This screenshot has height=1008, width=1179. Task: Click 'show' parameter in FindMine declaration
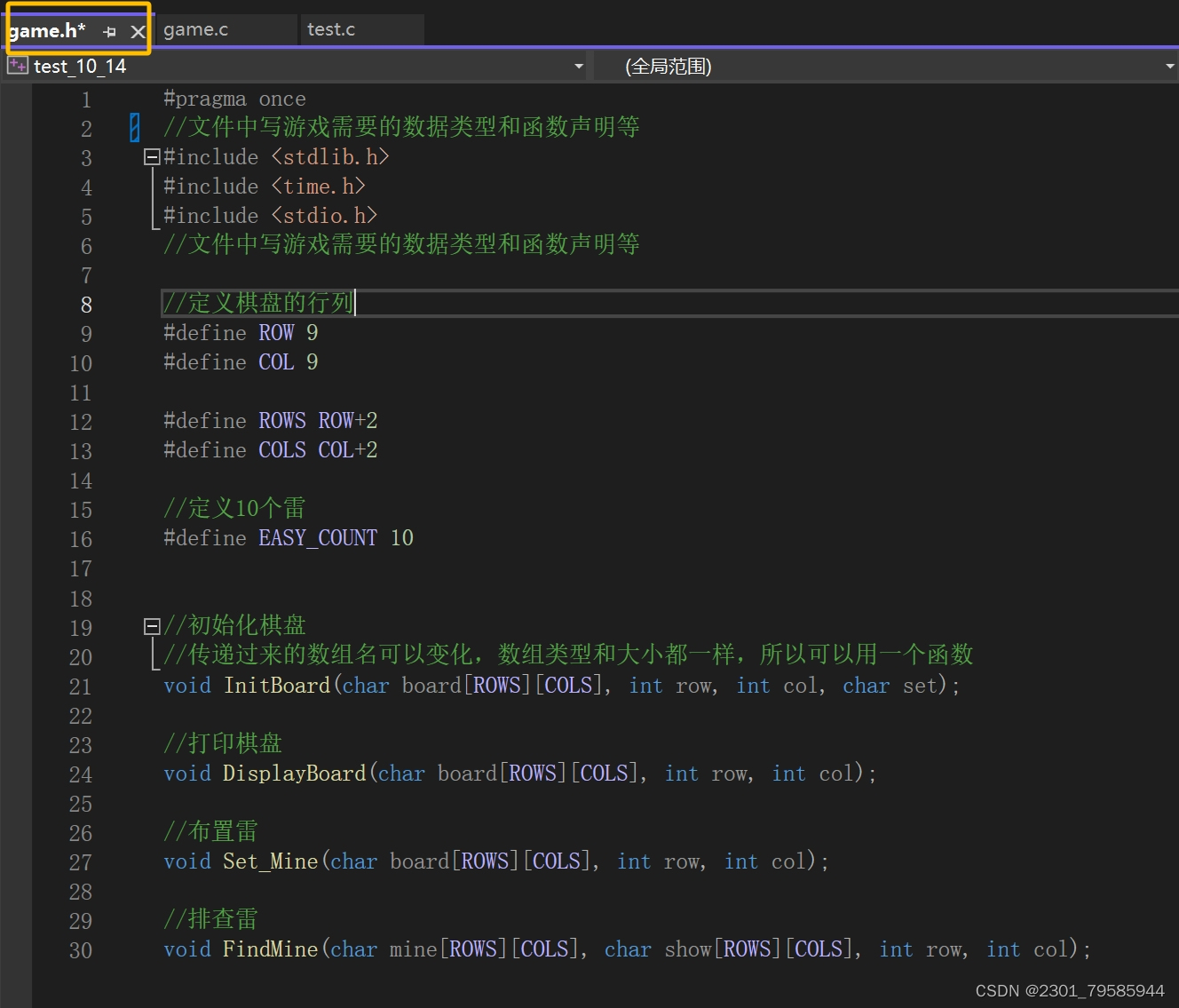click(688, 949)
